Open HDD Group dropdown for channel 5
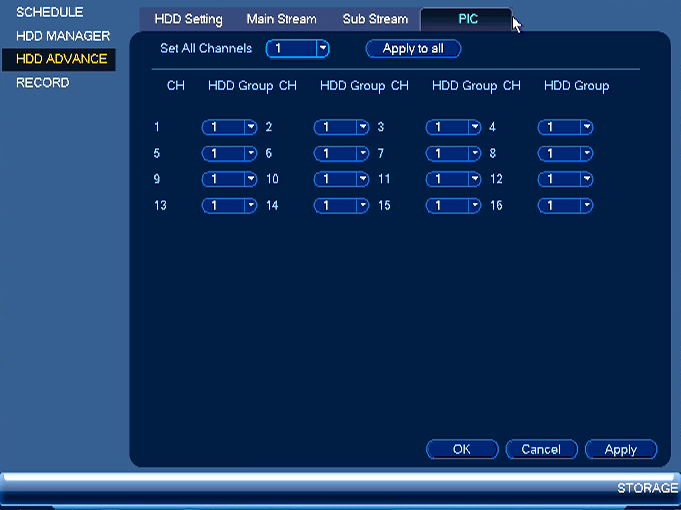681x510 pixels. 229,153
